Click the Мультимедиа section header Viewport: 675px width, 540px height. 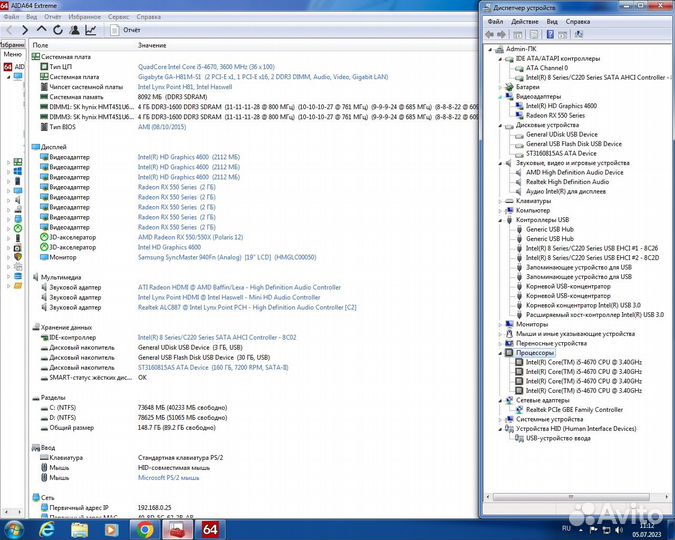[61, 277]
